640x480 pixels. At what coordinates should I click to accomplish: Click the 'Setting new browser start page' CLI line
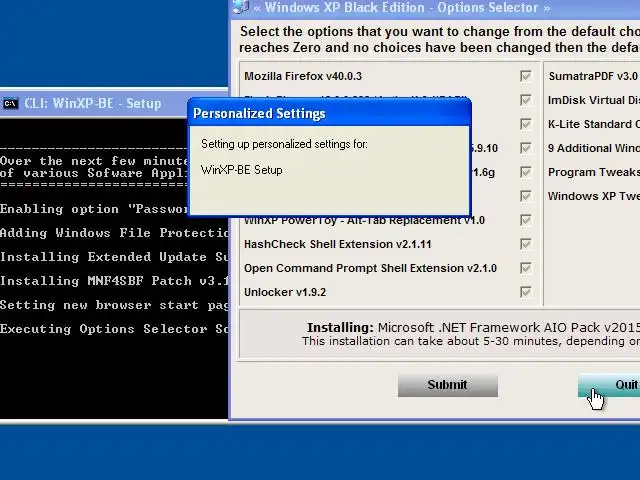114,305
